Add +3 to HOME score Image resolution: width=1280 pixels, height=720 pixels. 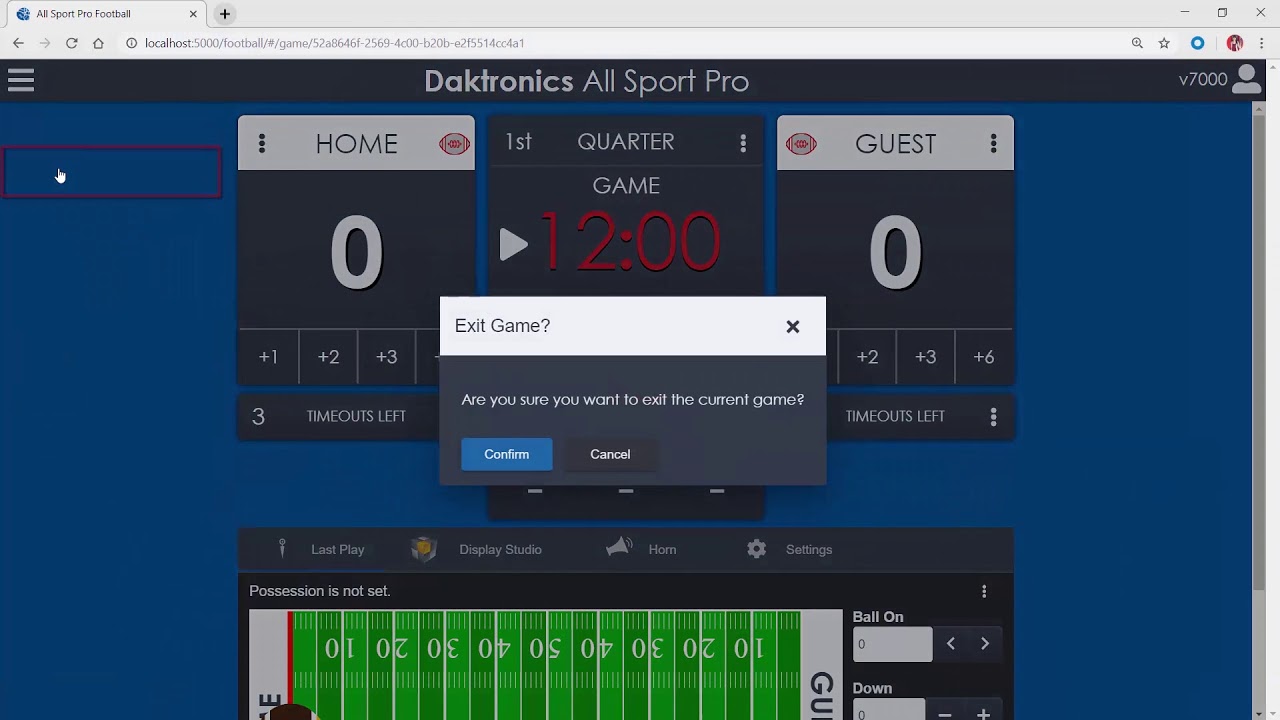386,357
